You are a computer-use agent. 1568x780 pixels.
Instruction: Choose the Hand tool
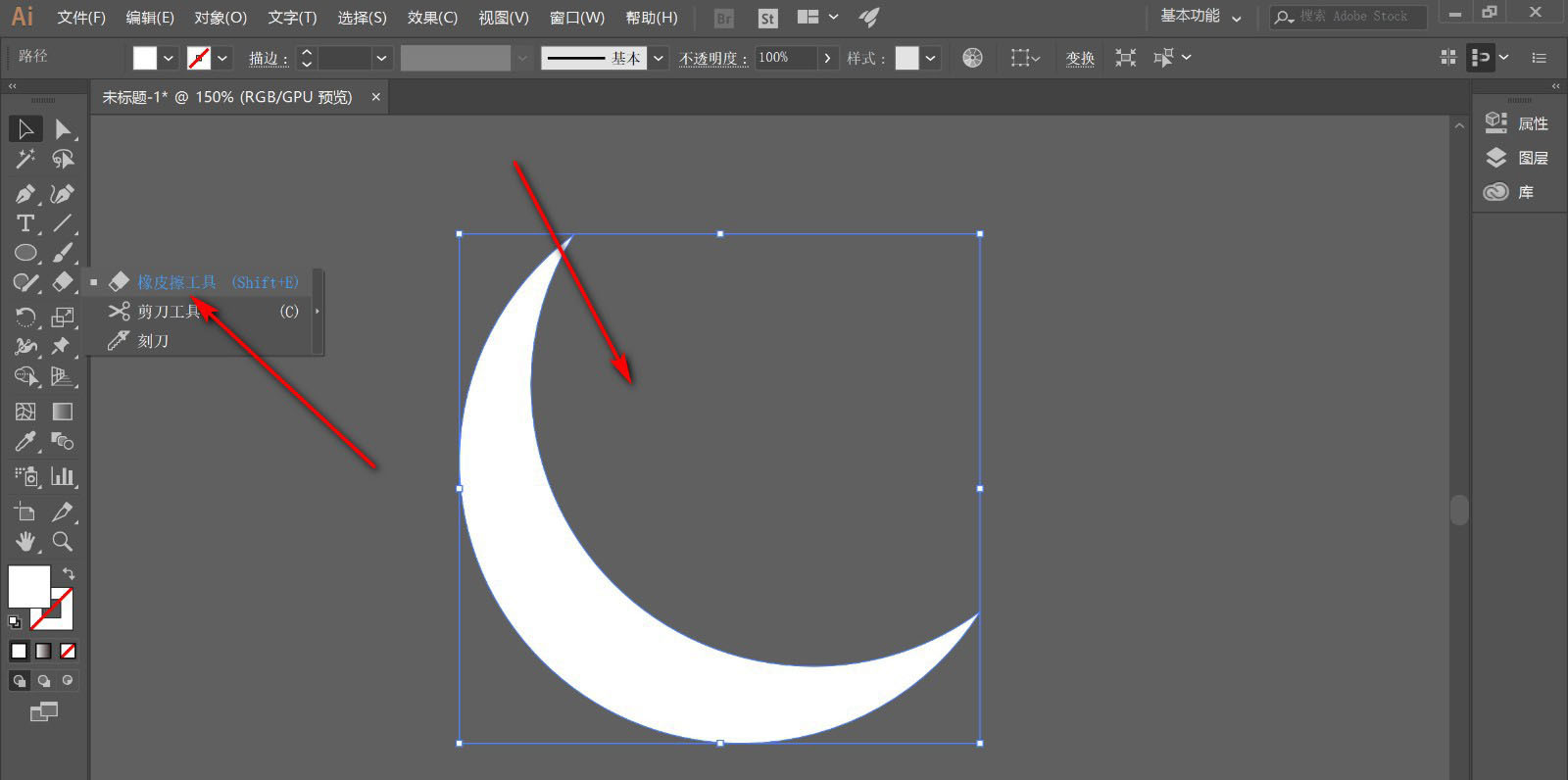point(25,541)
